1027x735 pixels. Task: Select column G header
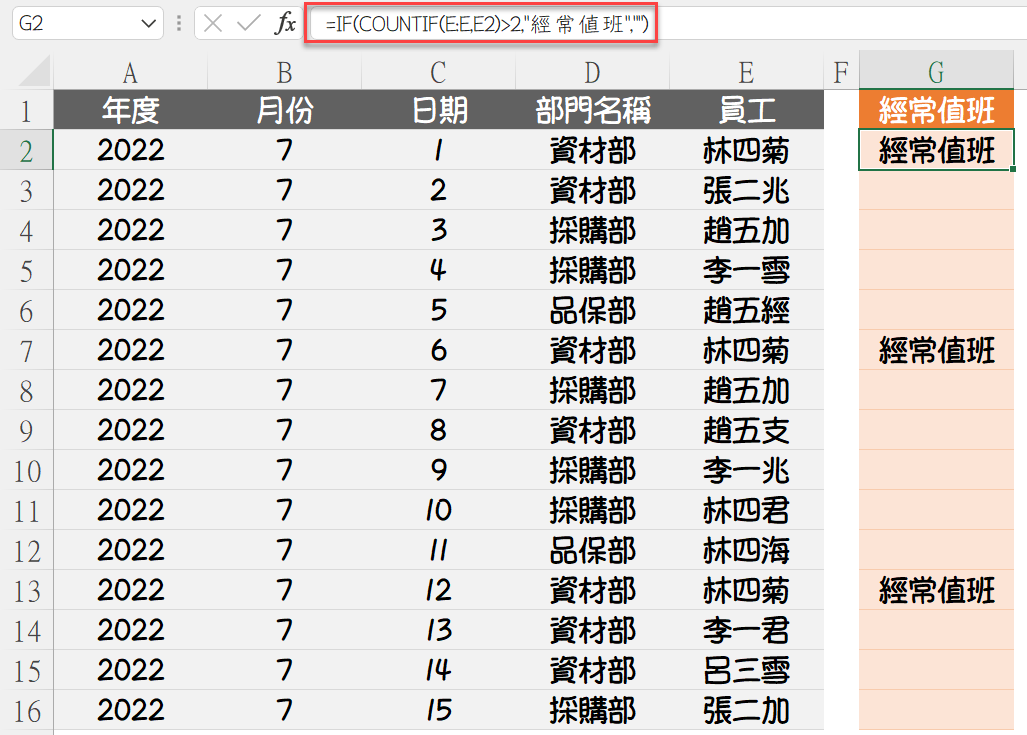coord(936,72)
